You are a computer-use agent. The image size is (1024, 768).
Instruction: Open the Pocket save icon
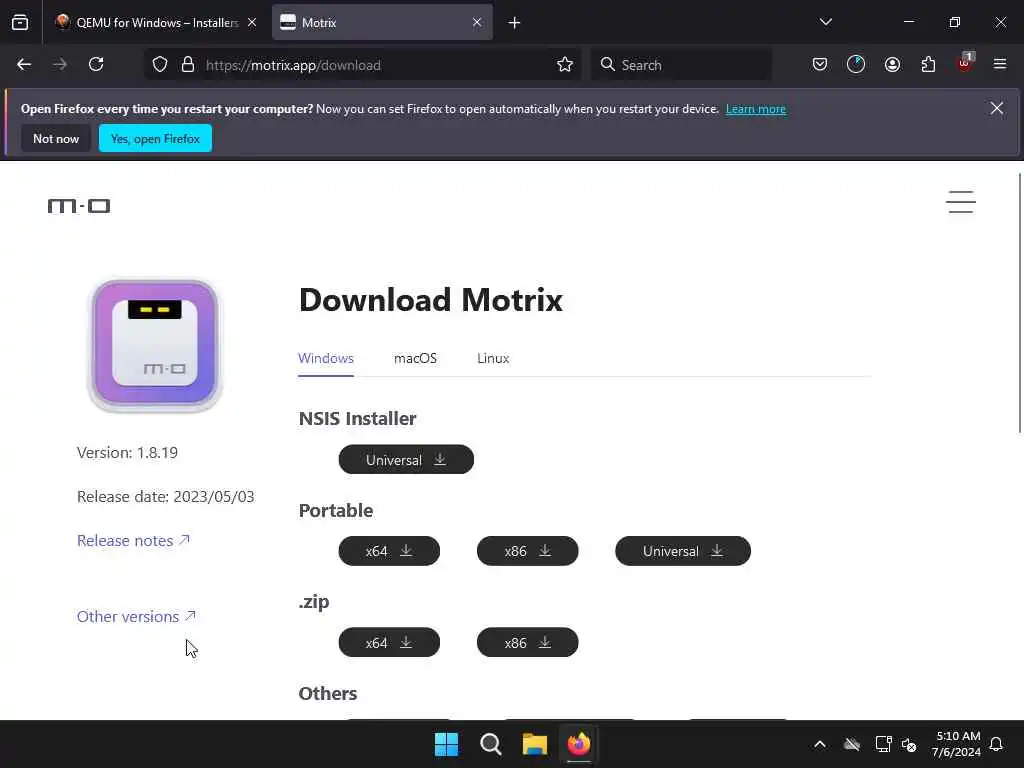(x=820, y=65)
